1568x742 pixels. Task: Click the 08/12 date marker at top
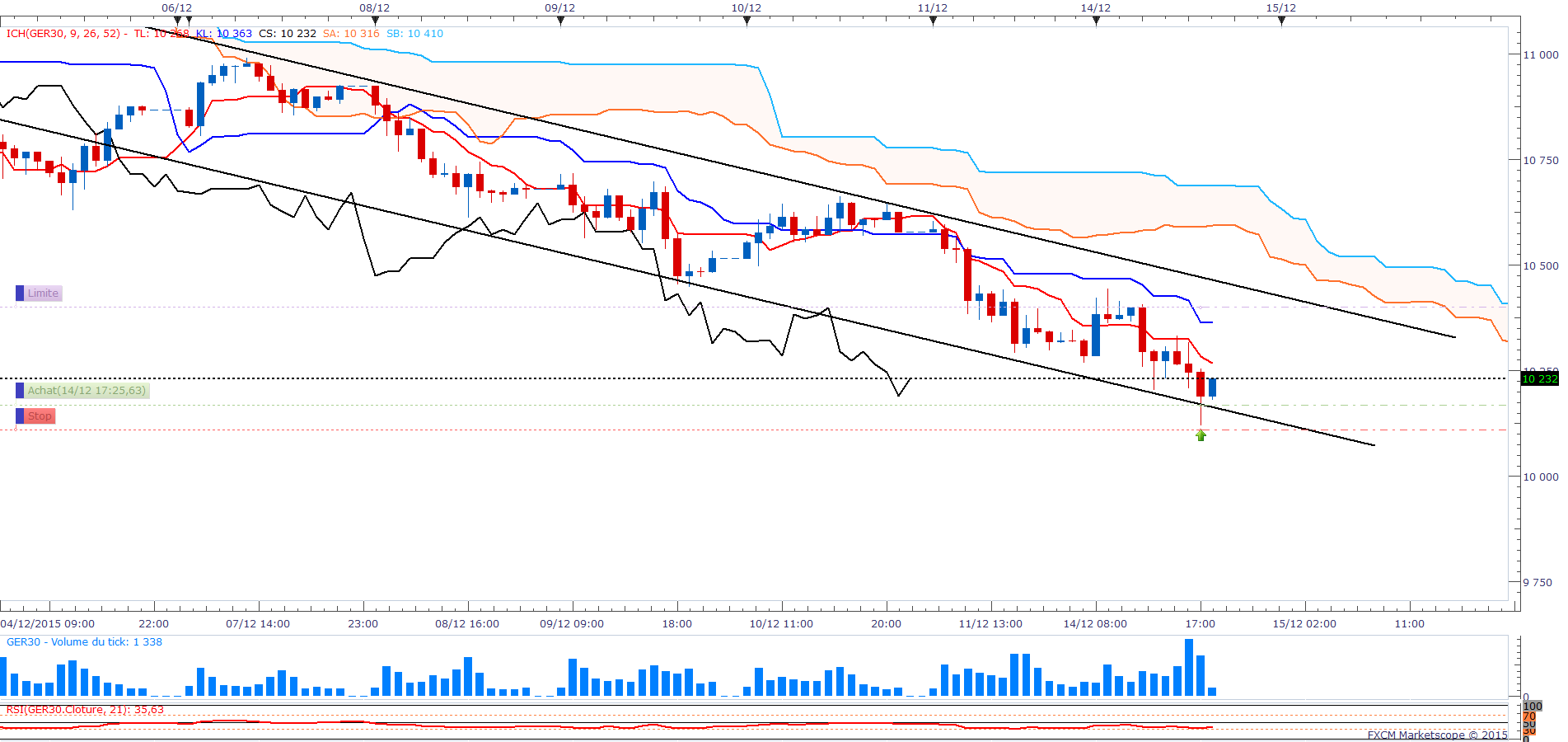click(x=374, y=8)
